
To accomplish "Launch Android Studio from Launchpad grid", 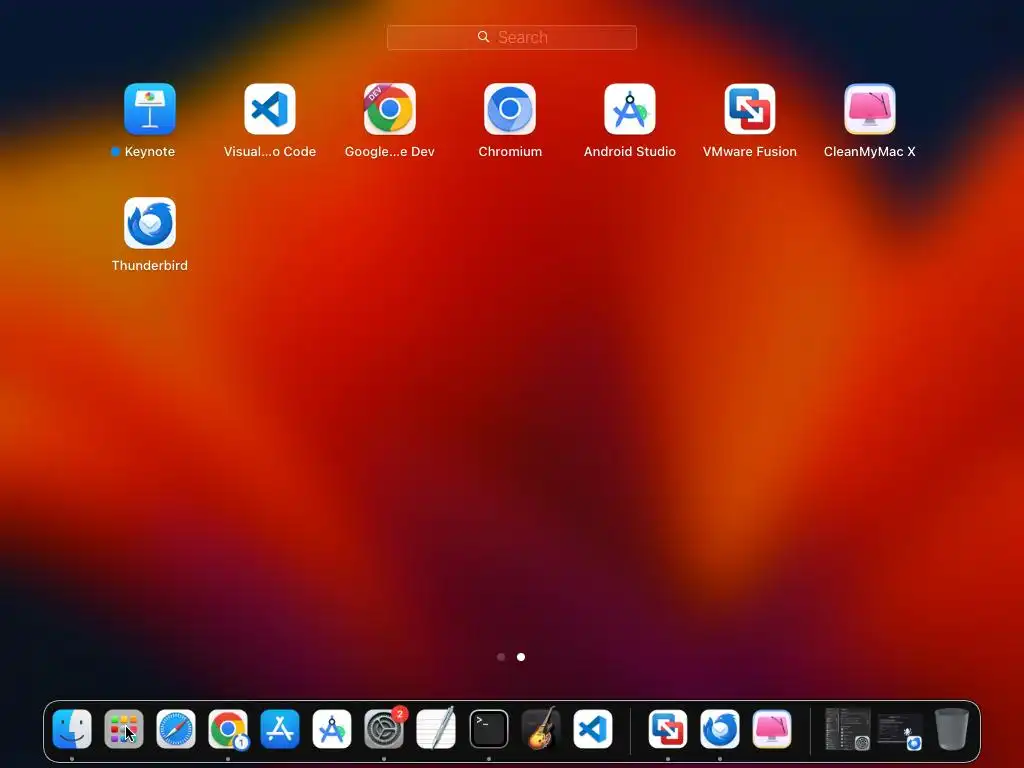I will pos(630,109).
